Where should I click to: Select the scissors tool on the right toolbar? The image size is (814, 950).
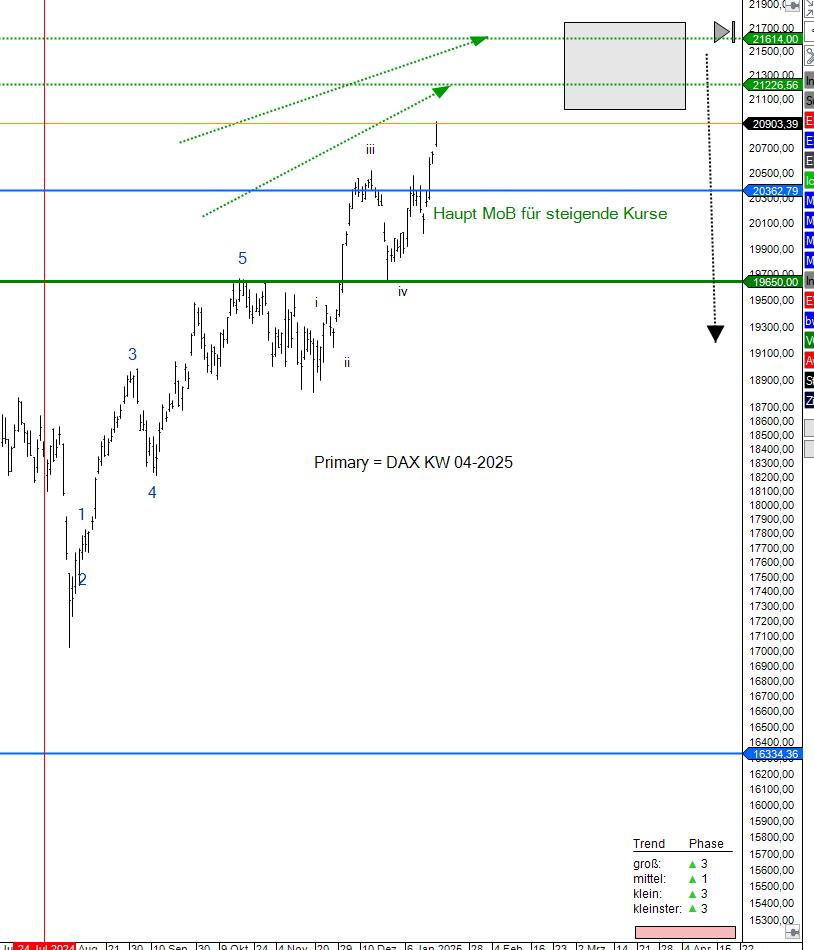point(806,54)
